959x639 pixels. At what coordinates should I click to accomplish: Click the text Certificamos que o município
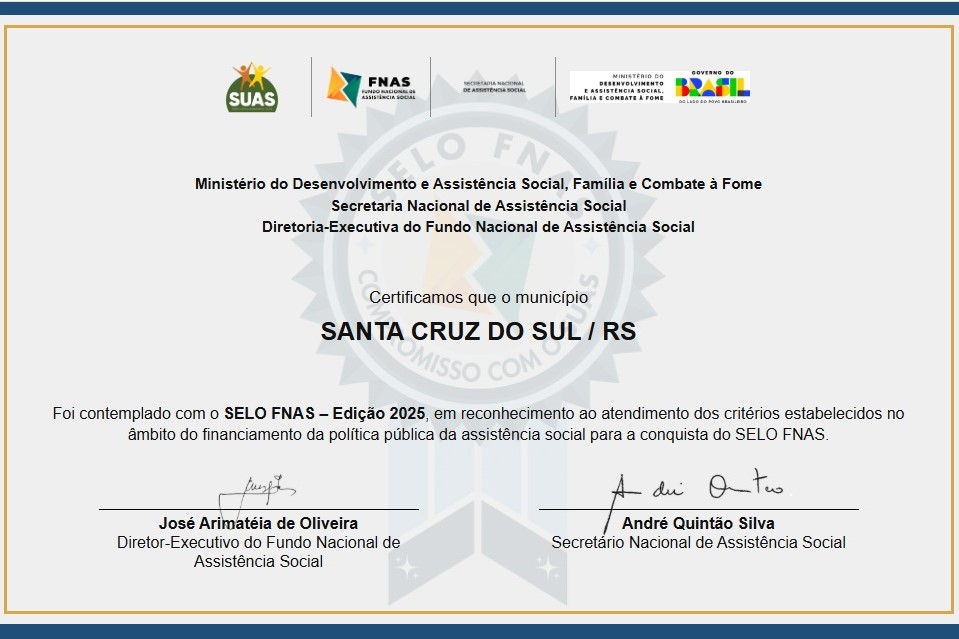tap(478, 297)
